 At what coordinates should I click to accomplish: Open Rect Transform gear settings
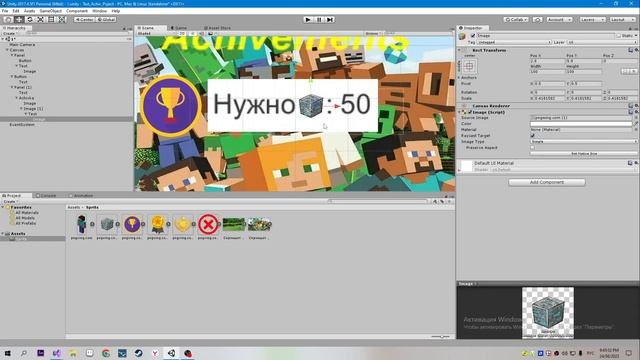point(636,50)
